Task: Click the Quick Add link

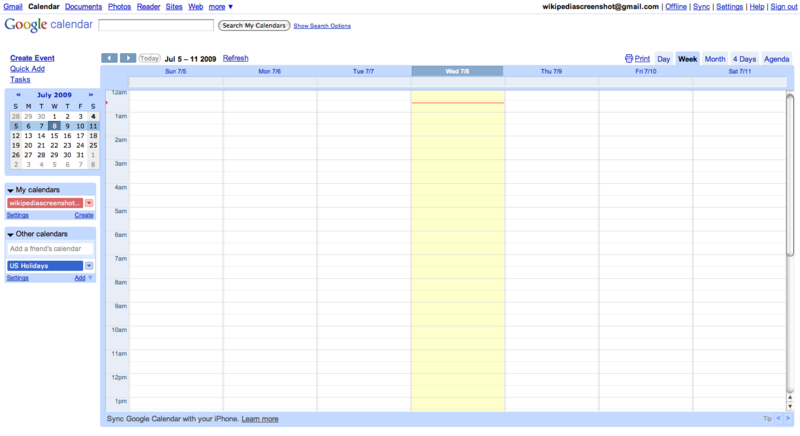Action: click(27, 69)
